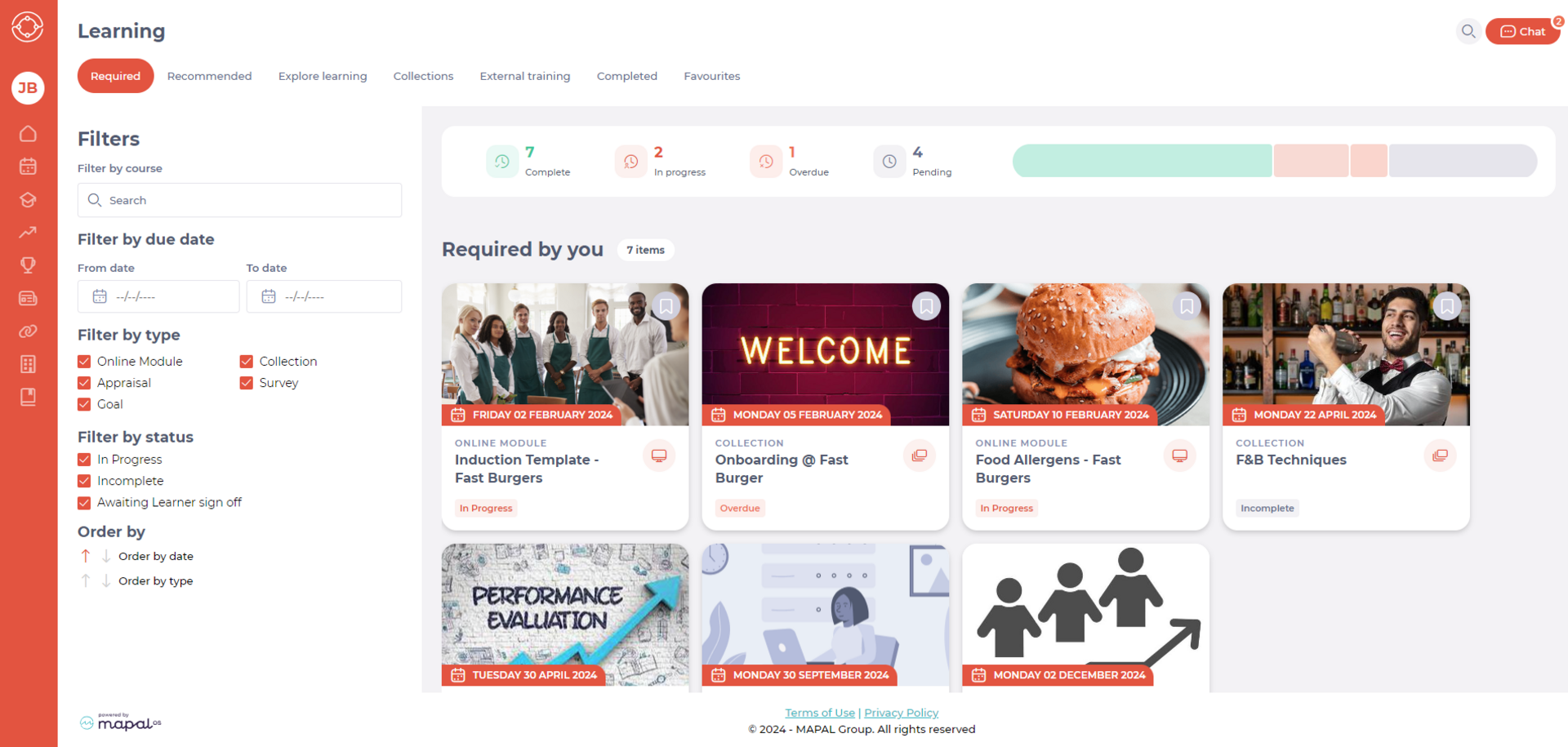Open the From date picker
This screenshot has width=1568, height=747.
click(x=158, y=296)
